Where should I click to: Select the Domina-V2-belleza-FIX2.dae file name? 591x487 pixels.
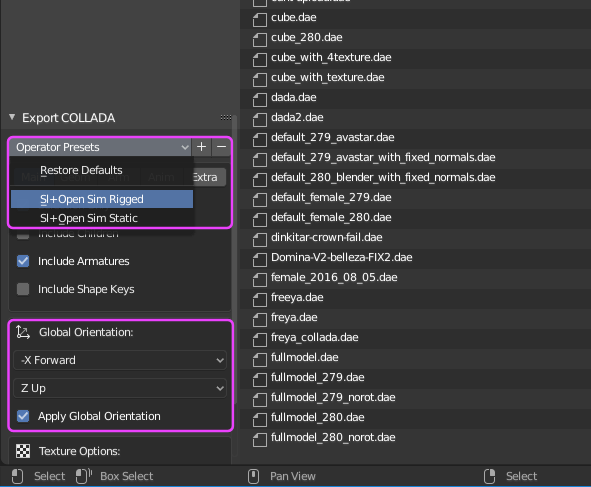pyautogui.click(x=341, y=257)
